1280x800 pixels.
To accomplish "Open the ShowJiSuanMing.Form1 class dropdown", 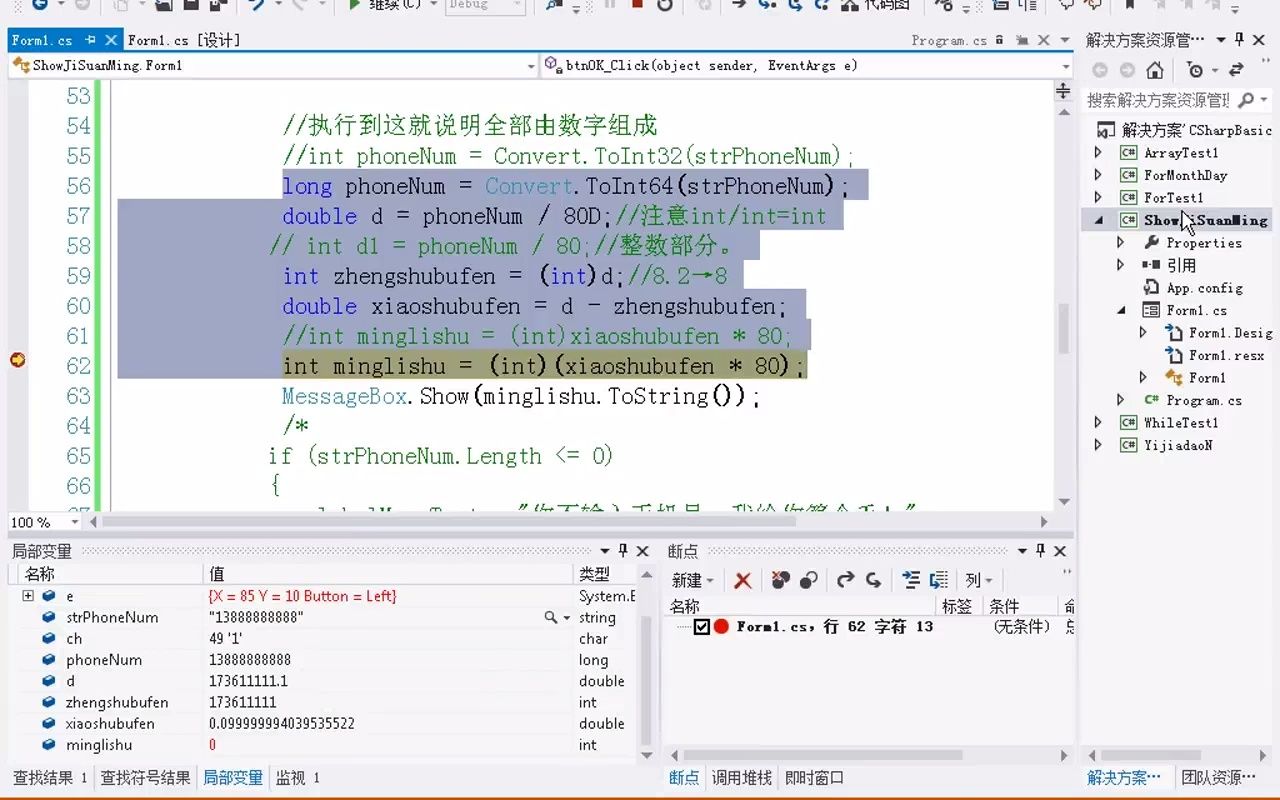I will tap(531, 66).
